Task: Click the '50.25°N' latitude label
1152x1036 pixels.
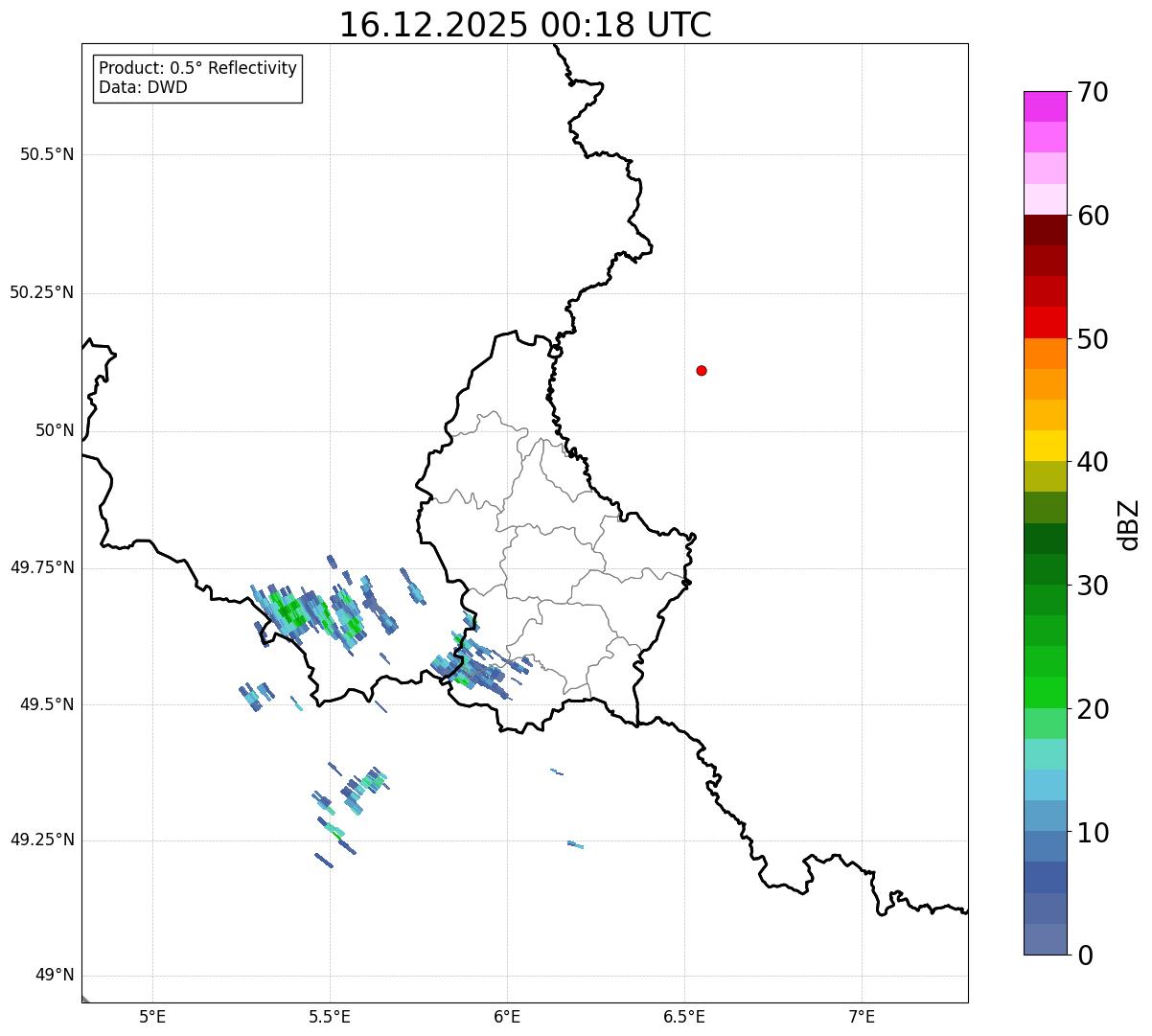Action: (x=42, y=292)
